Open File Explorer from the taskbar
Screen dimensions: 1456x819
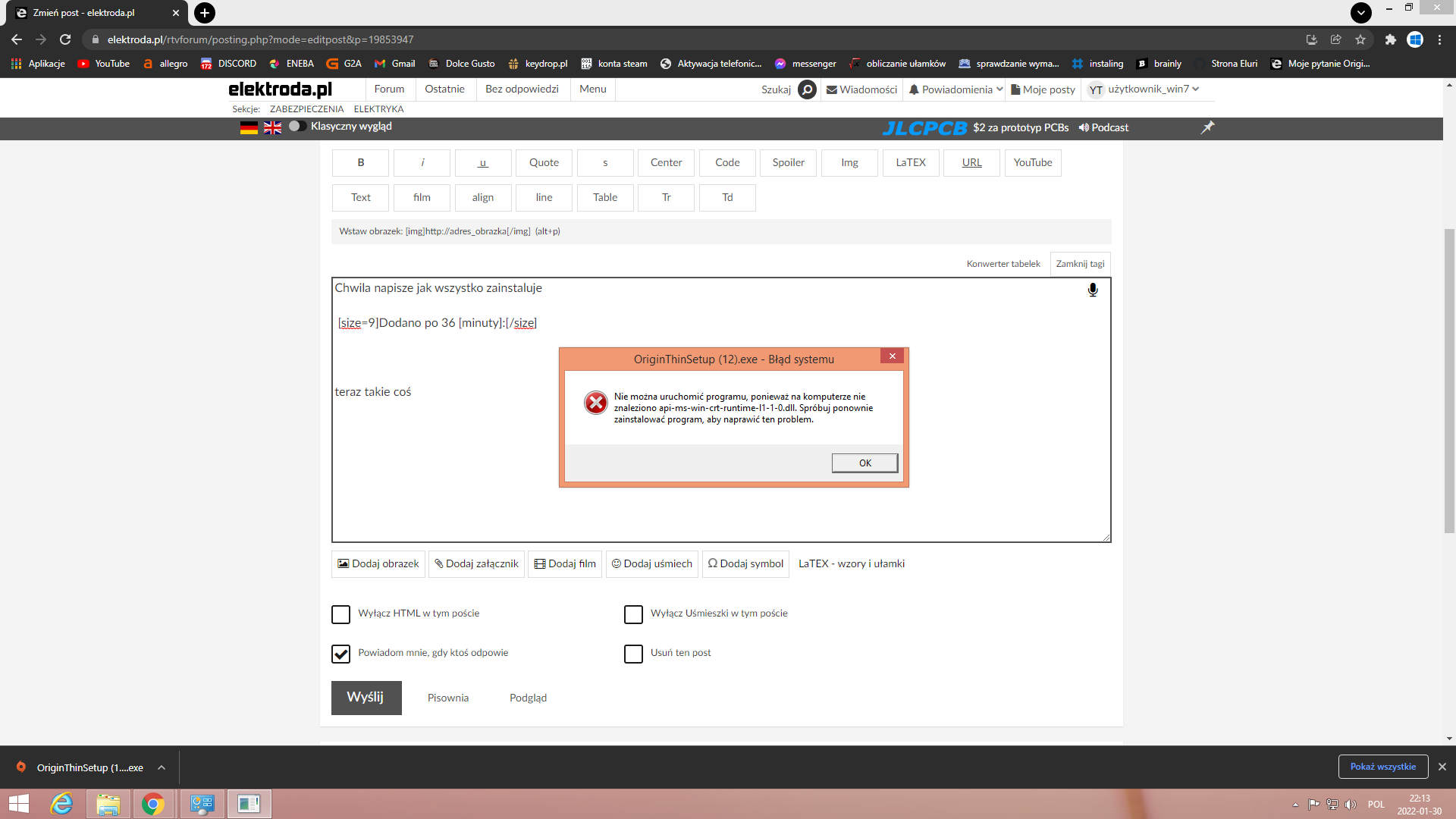[108, 804]
